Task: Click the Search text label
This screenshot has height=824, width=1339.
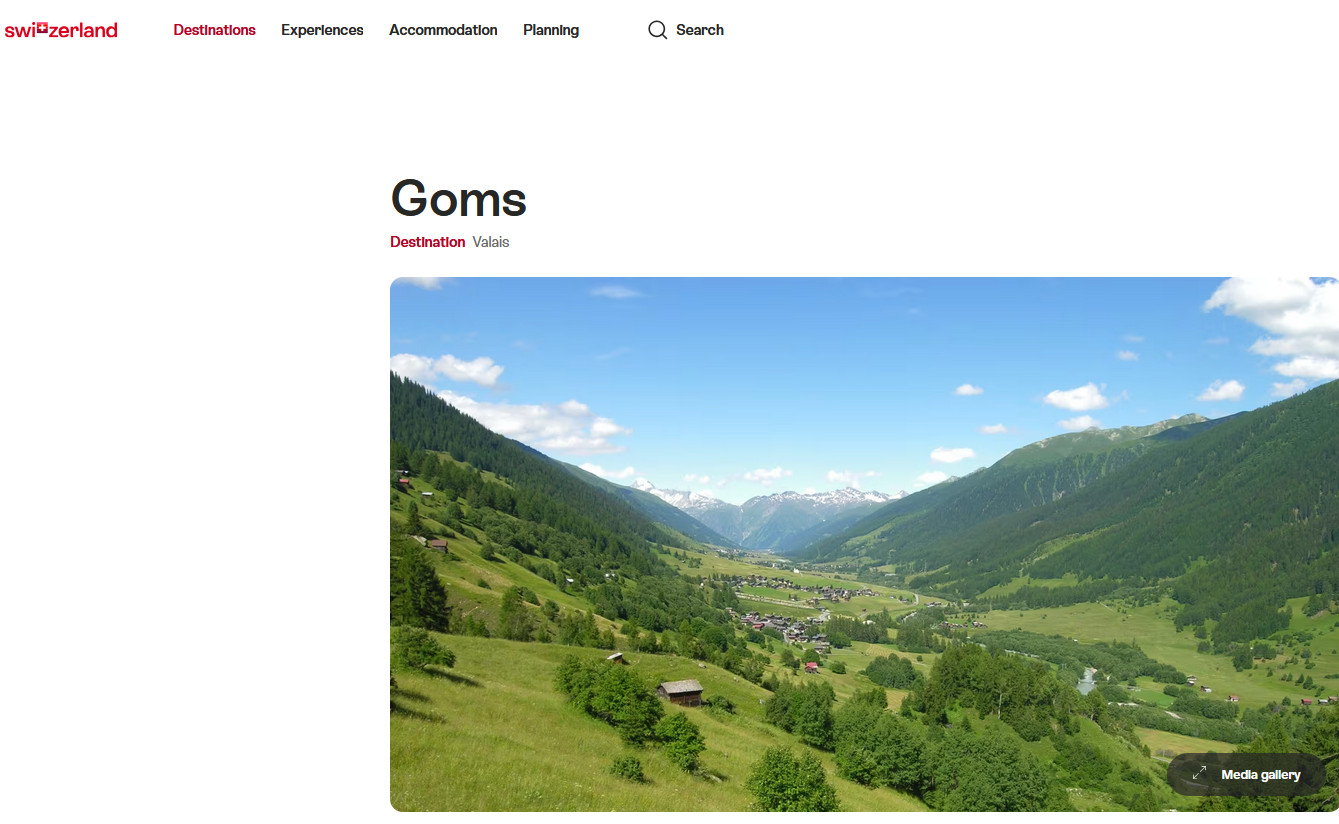Action: (700, 30)
